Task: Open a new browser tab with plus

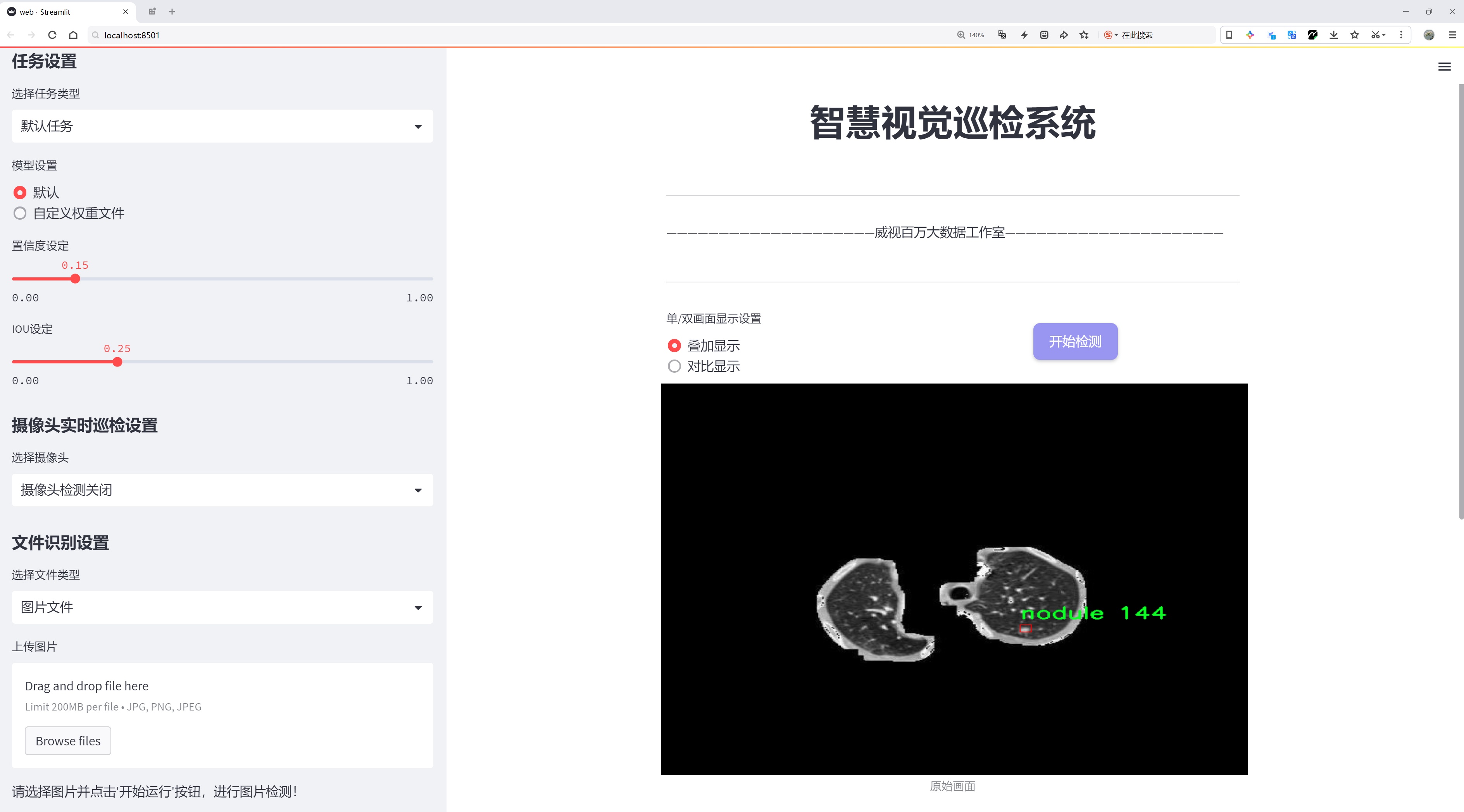Action: pos(172,11)
